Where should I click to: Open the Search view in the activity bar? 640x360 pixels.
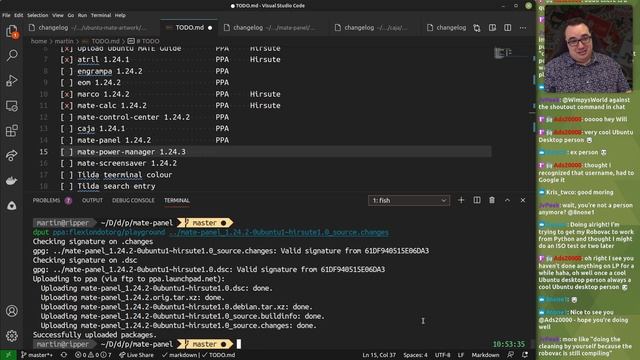tap(12, 55)
